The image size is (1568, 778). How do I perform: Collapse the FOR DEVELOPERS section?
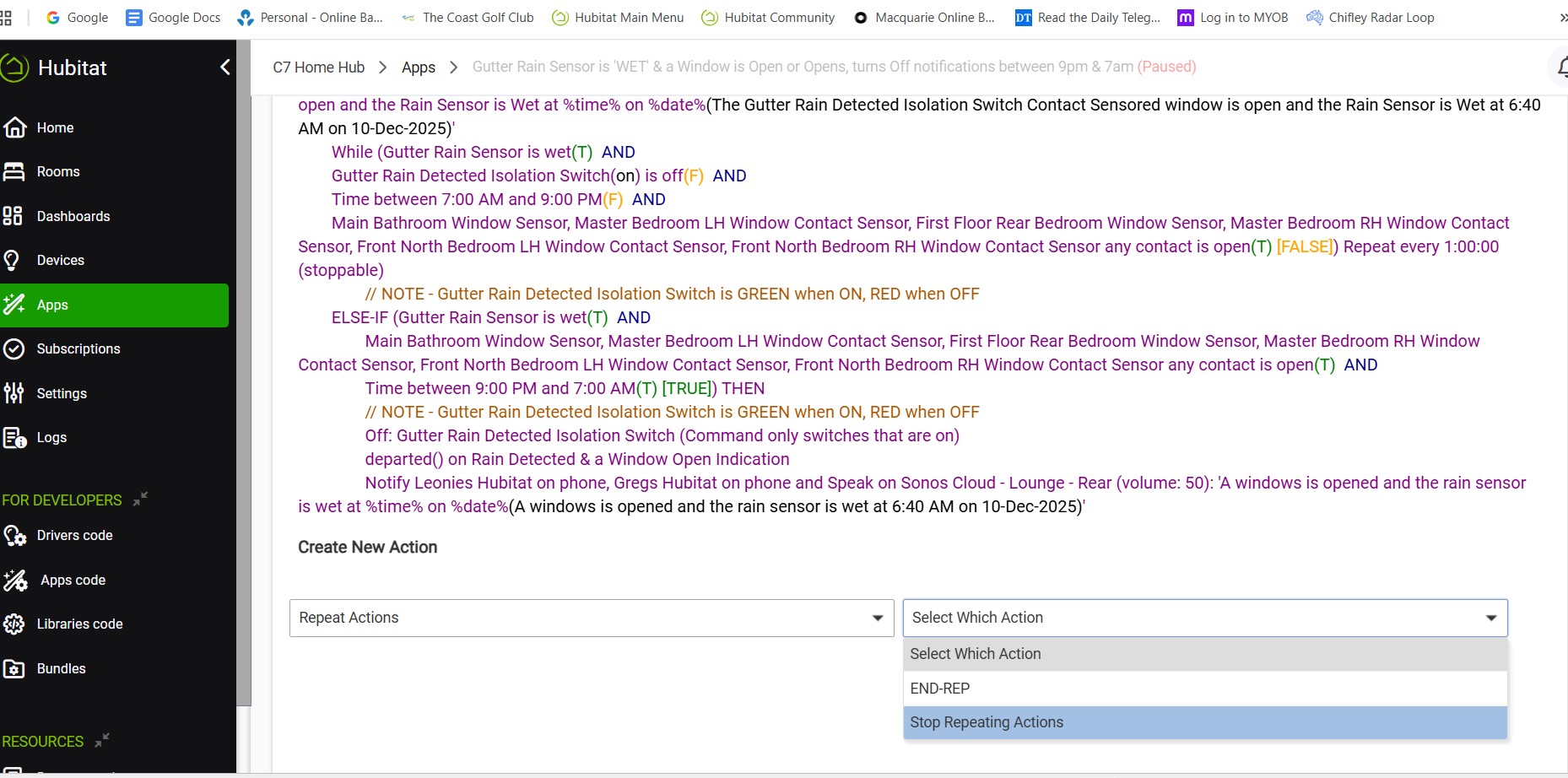(x=140, y=499)
